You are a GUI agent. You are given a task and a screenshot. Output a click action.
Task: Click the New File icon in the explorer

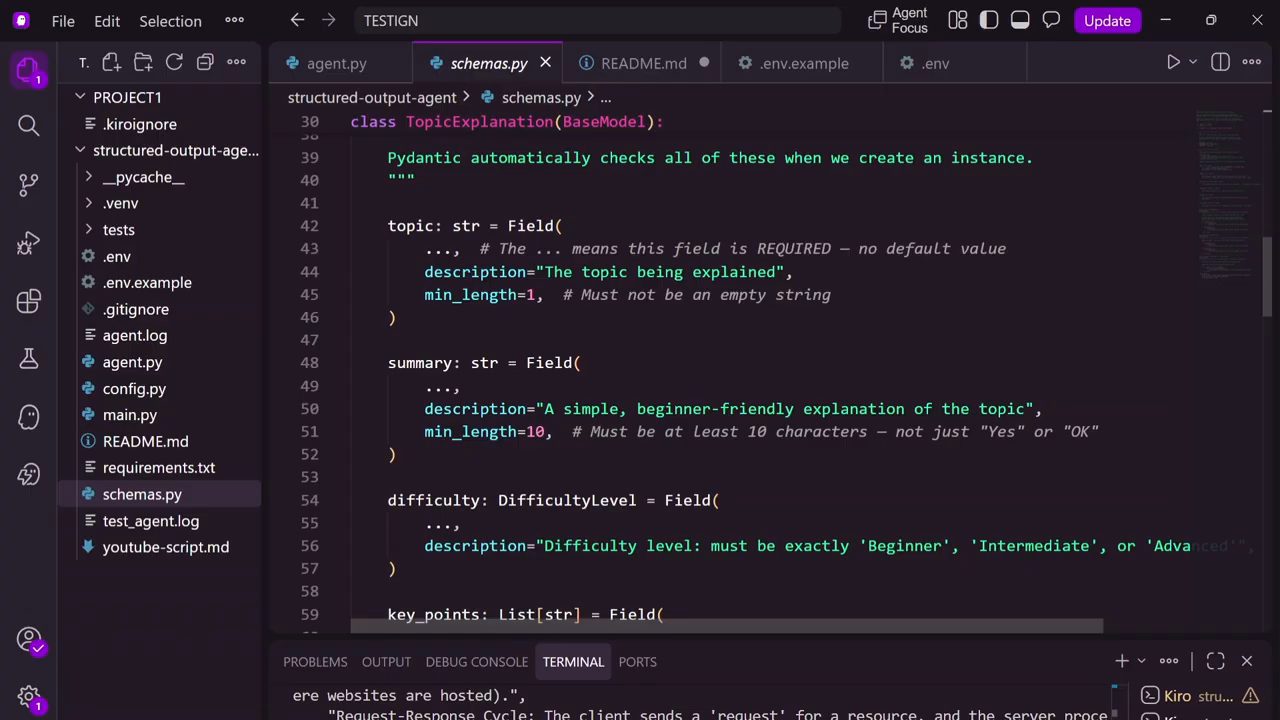111,62
